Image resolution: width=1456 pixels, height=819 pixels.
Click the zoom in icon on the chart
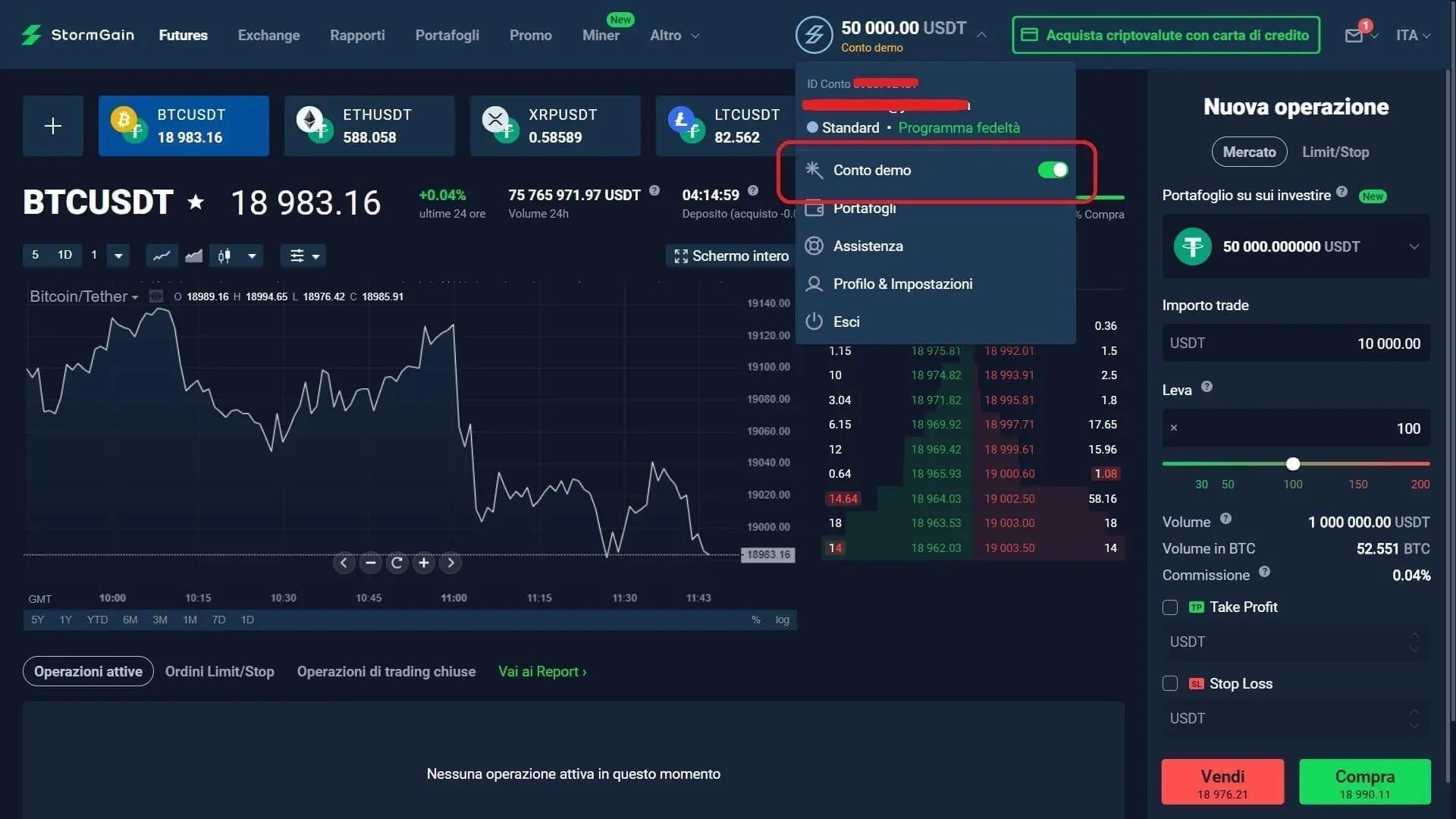click(x=423, y=563)
